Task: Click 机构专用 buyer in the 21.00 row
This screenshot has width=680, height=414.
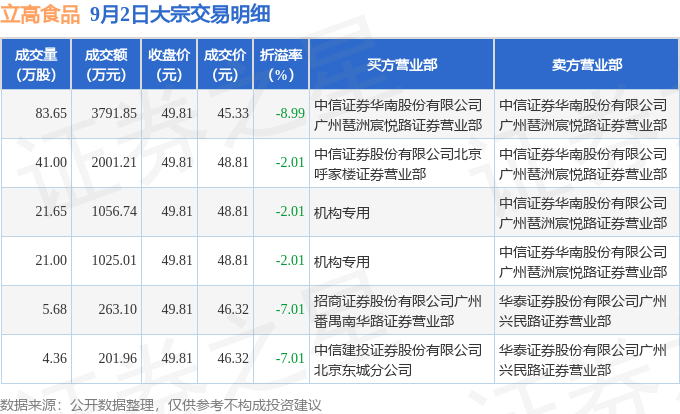Action: pos(342,262)
